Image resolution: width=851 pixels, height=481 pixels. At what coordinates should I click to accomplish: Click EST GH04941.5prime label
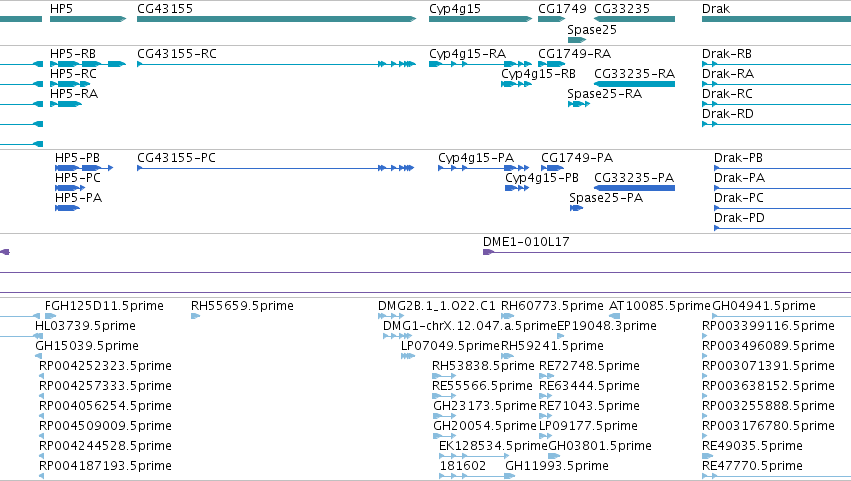point(764,306)
